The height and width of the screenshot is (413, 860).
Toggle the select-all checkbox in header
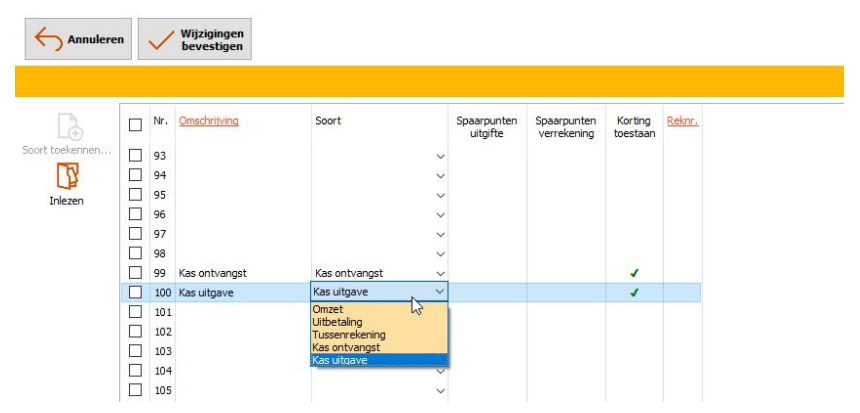135,125
